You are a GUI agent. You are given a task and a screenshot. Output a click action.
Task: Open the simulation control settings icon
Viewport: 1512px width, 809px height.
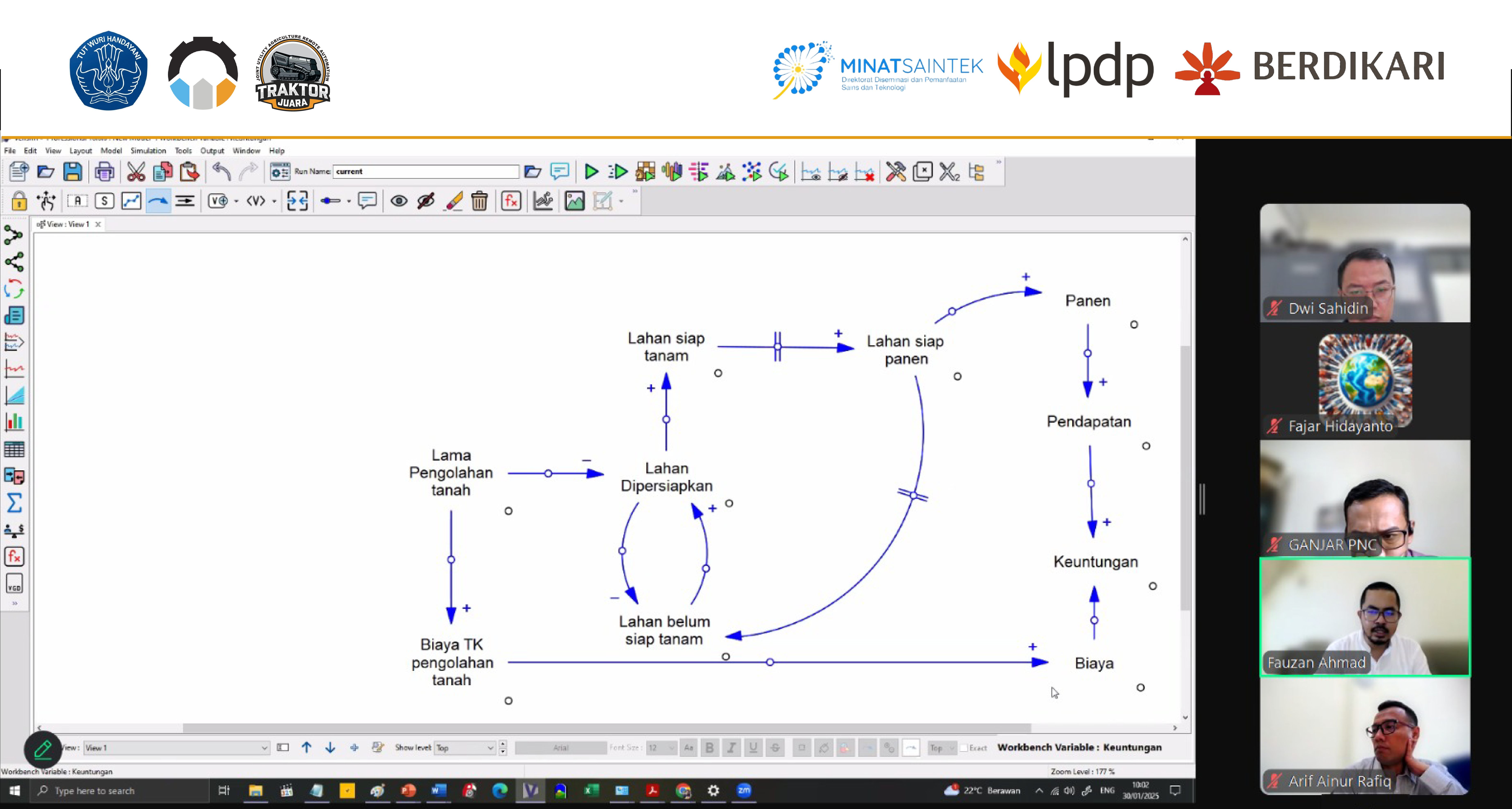280,172
